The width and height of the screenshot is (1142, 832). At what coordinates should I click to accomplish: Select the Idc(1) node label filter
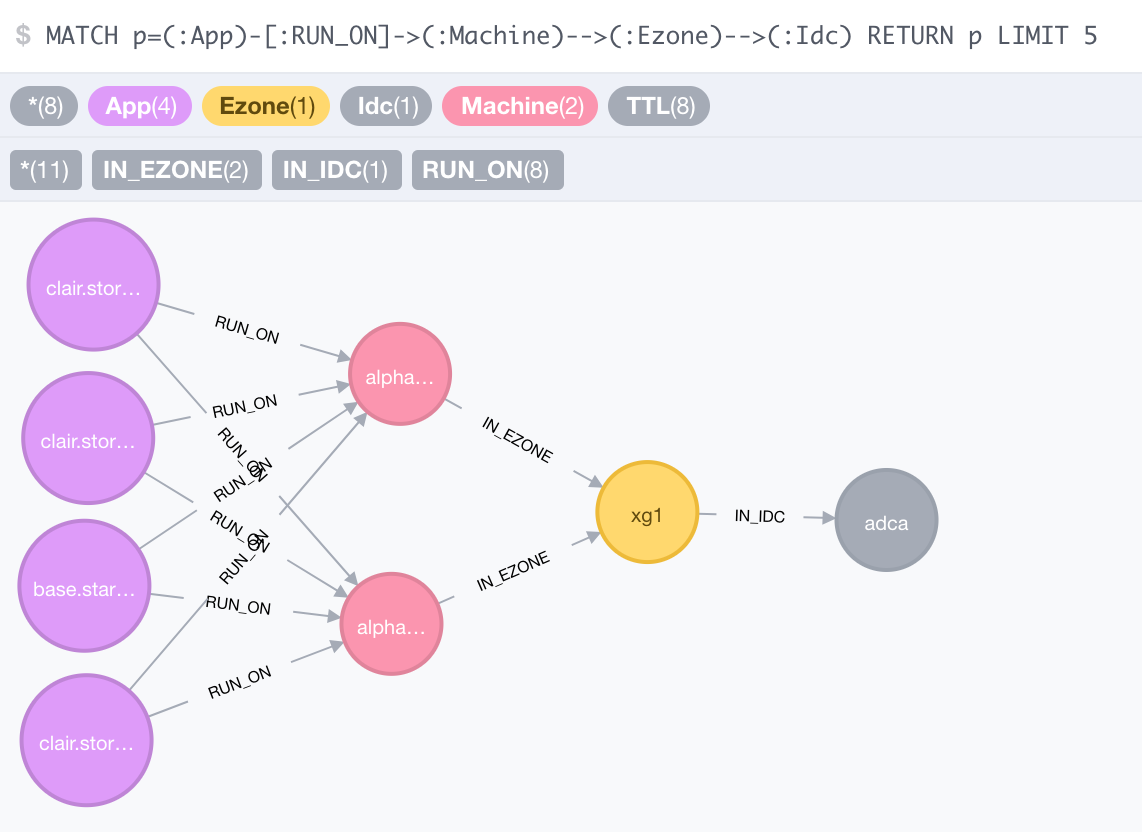pos(386,106)
